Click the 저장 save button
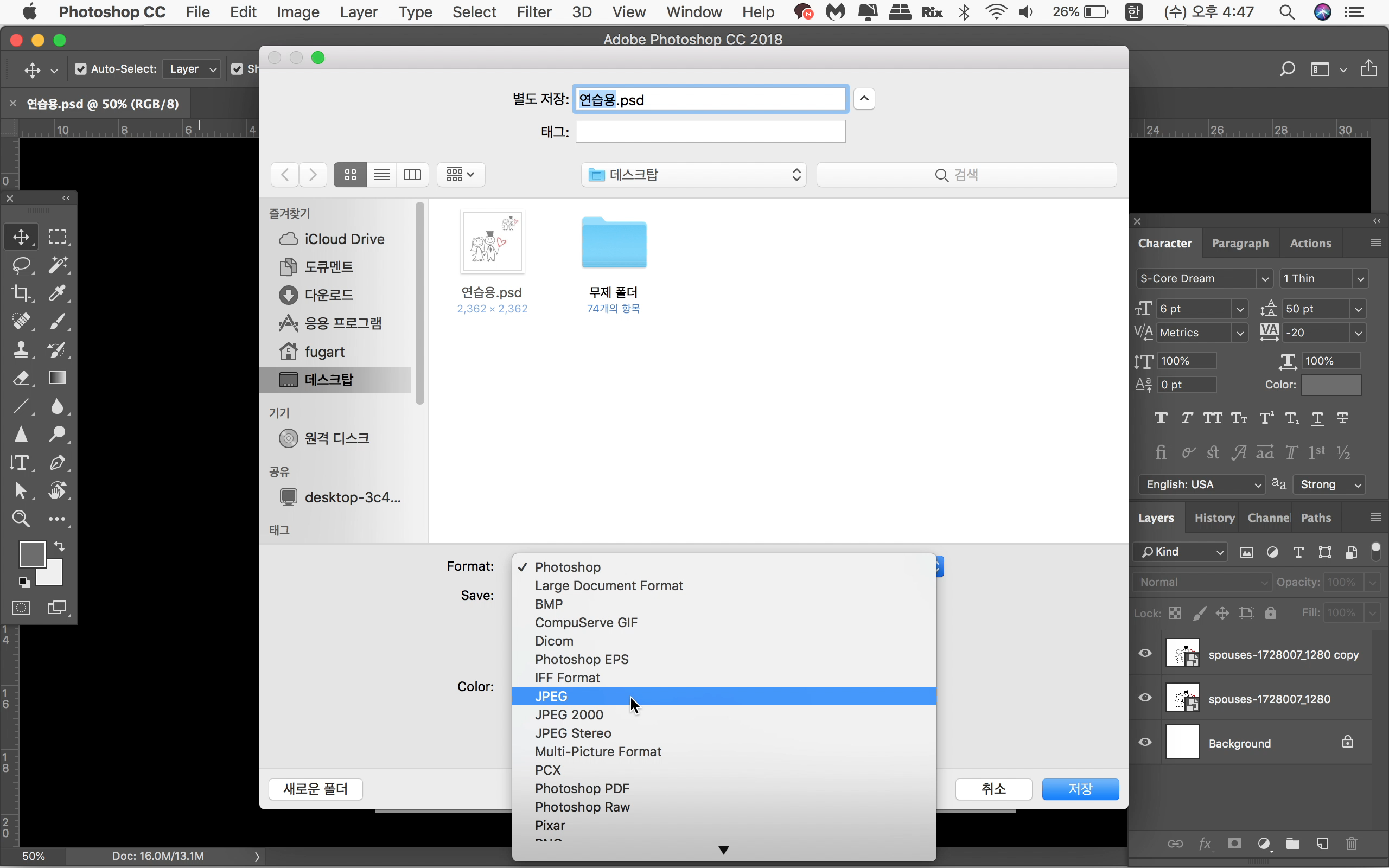The image size is (1389, 868). (1080, 789)
